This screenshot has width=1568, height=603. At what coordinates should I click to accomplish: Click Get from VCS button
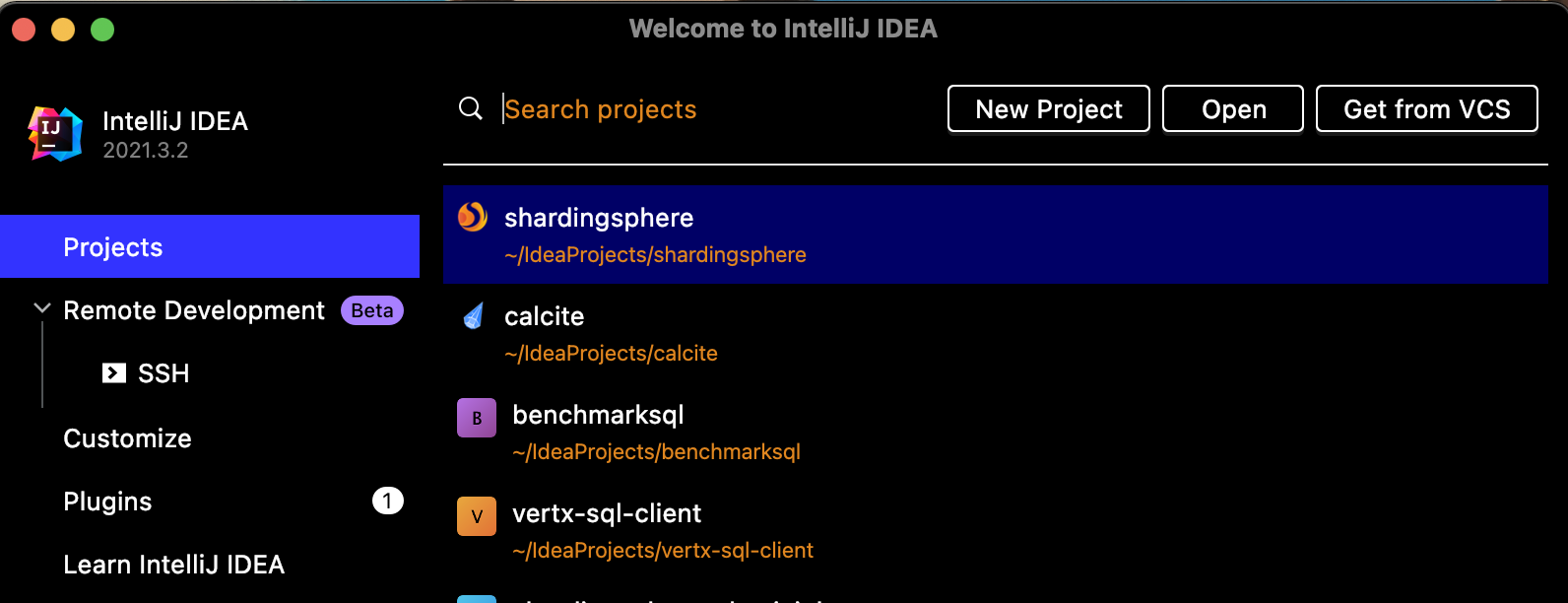point(1426,108)
